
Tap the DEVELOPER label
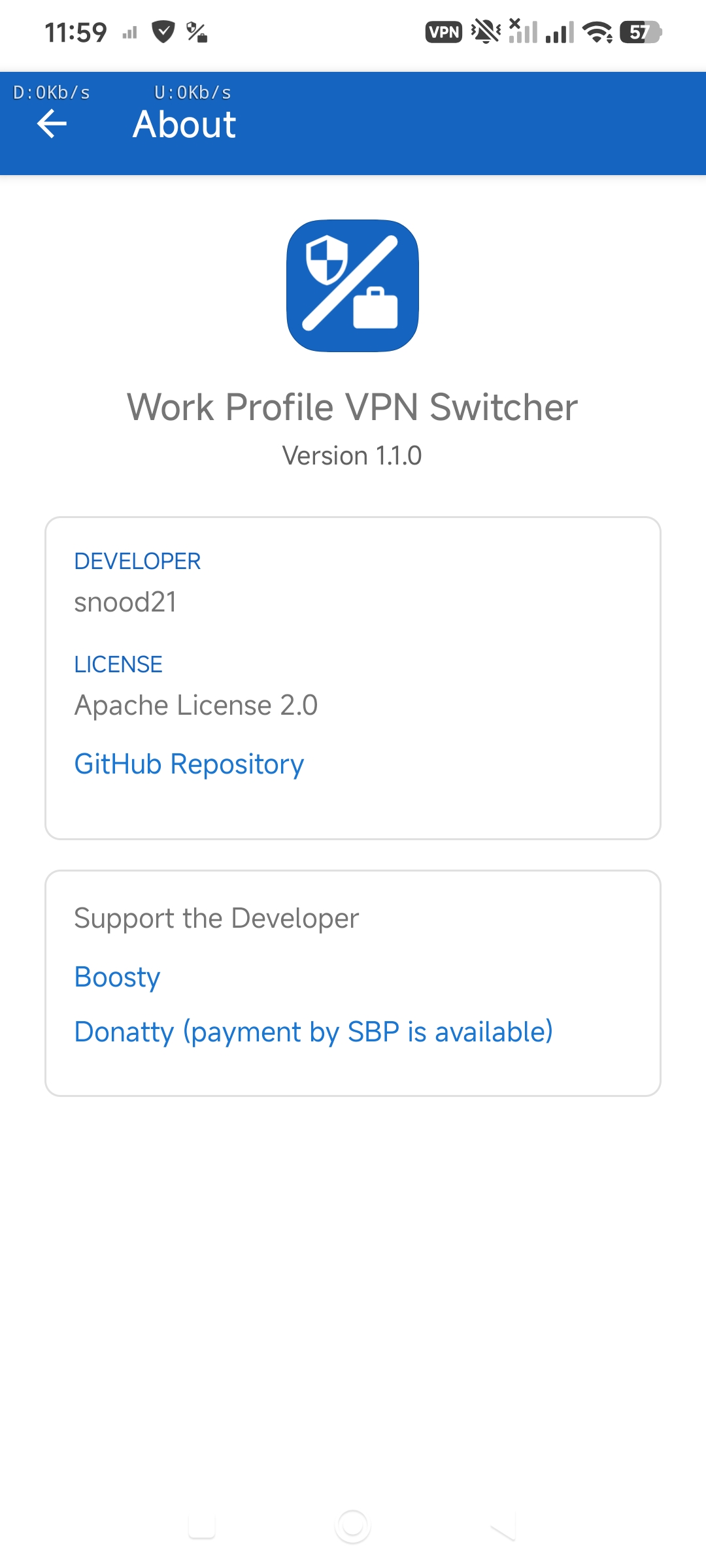[137, 561]
